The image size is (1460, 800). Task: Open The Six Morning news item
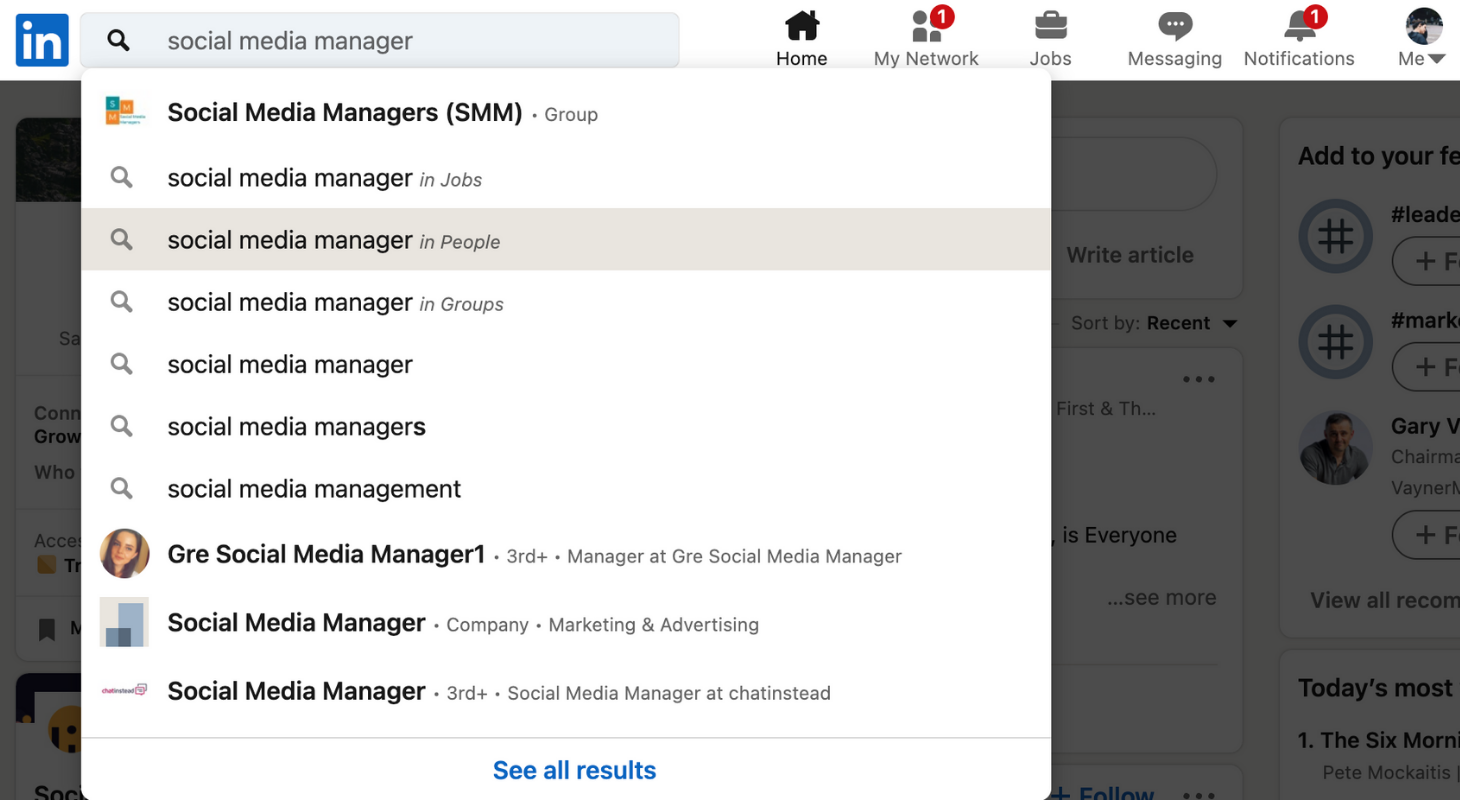click(x=1378, y=740)
